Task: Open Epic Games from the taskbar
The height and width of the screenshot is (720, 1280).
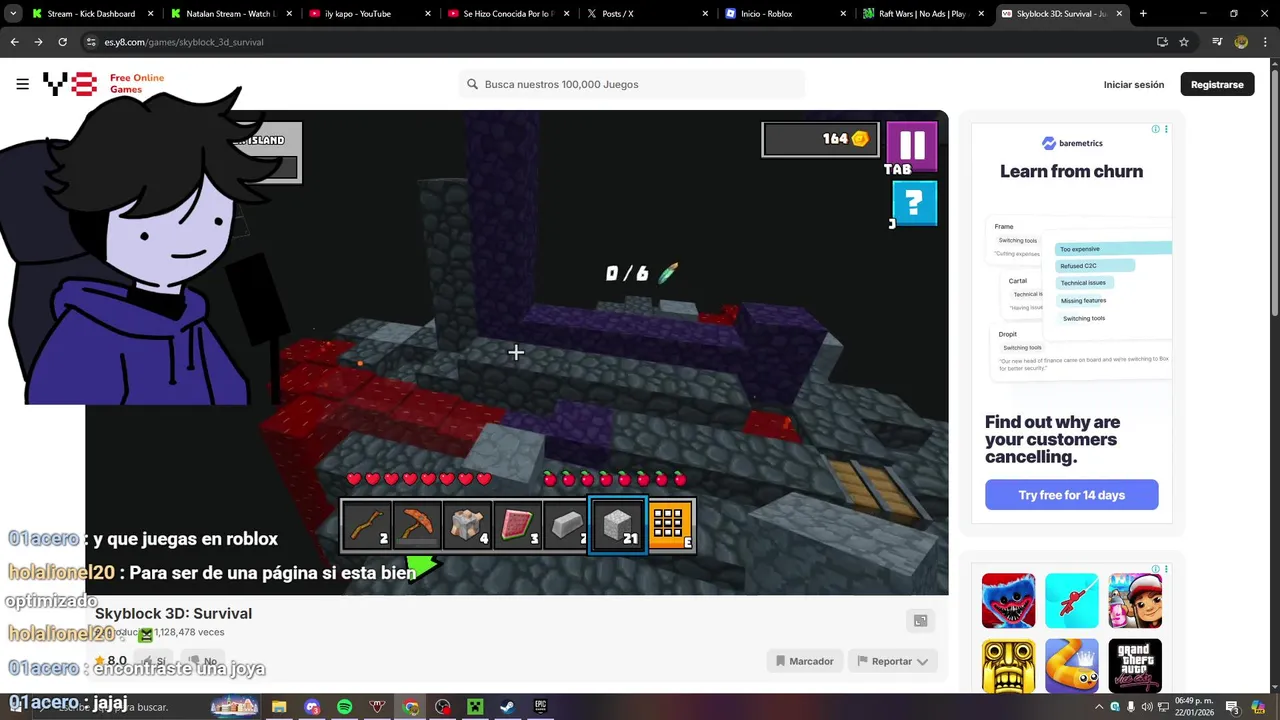Action: pyautogui.click(x=541, y=707)
